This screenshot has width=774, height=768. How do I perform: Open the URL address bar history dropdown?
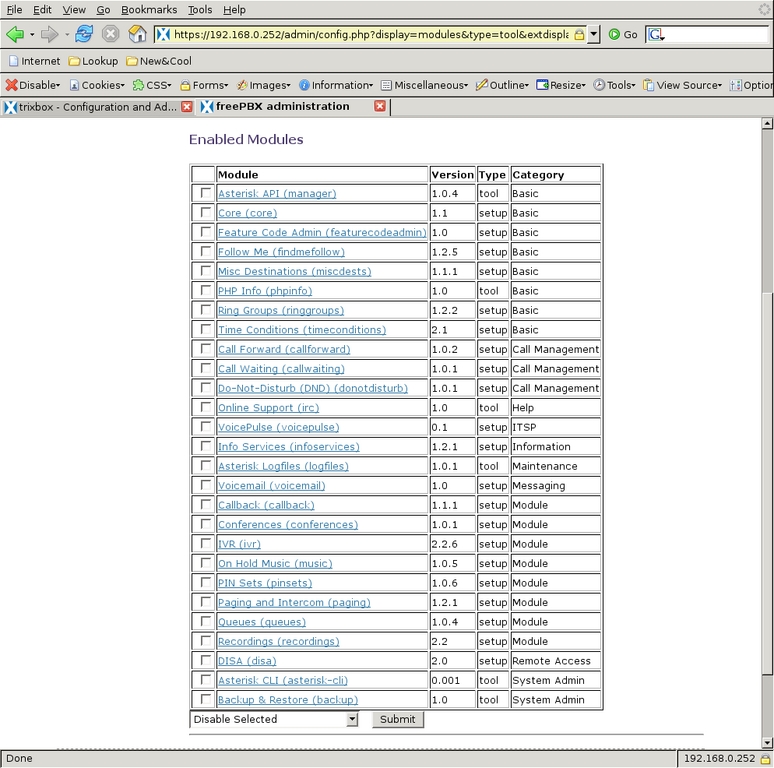[593, 34]
